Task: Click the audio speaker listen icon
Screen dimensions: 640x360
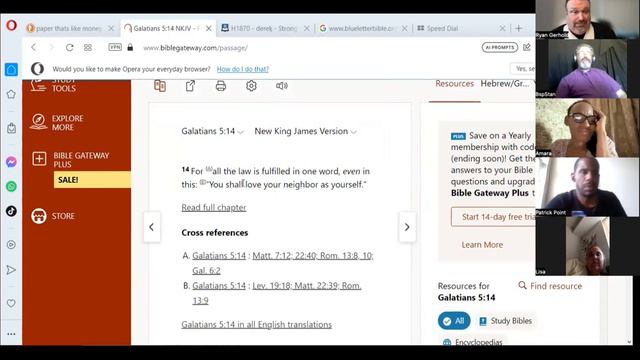Action: tap(282, 86)
